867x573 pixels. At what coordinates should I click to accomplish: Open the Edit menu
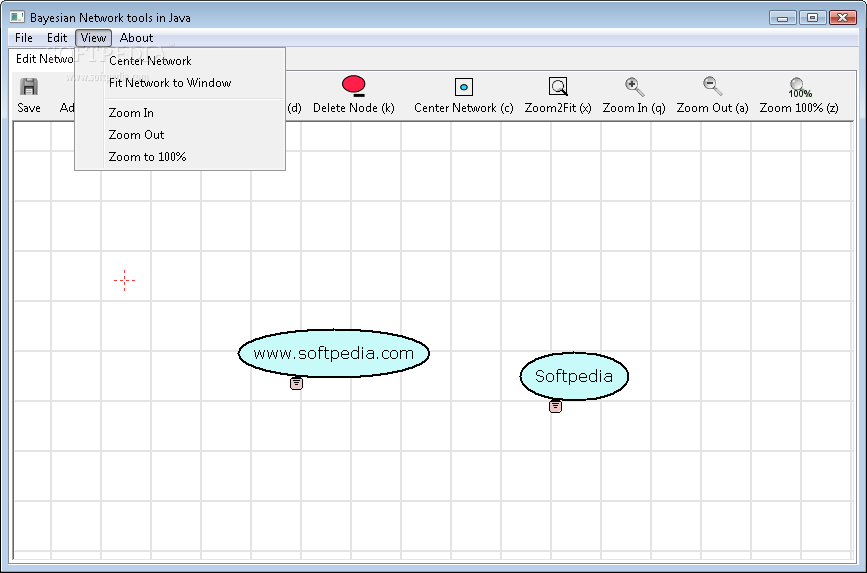pos(57,38)
